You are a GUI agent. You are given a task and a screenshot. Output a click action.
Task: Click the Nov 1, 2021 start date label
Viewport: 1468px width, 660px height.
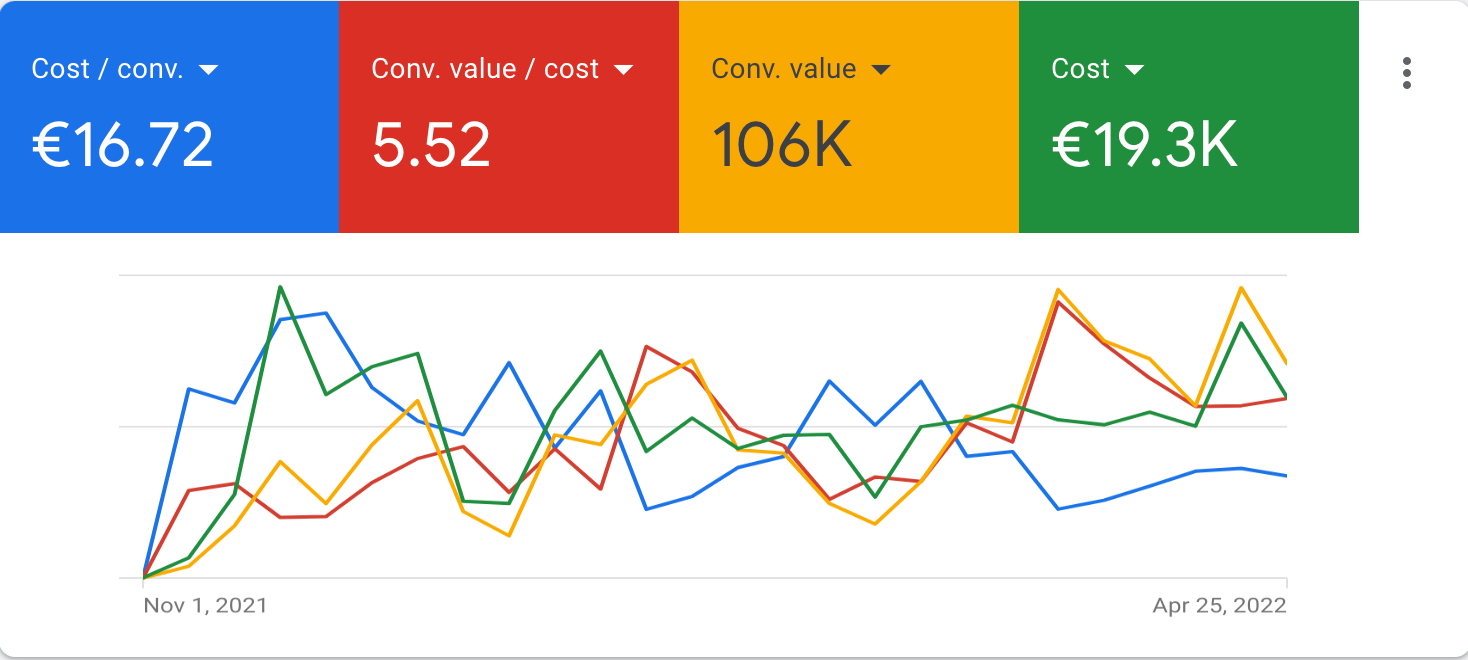click(205, 605)
